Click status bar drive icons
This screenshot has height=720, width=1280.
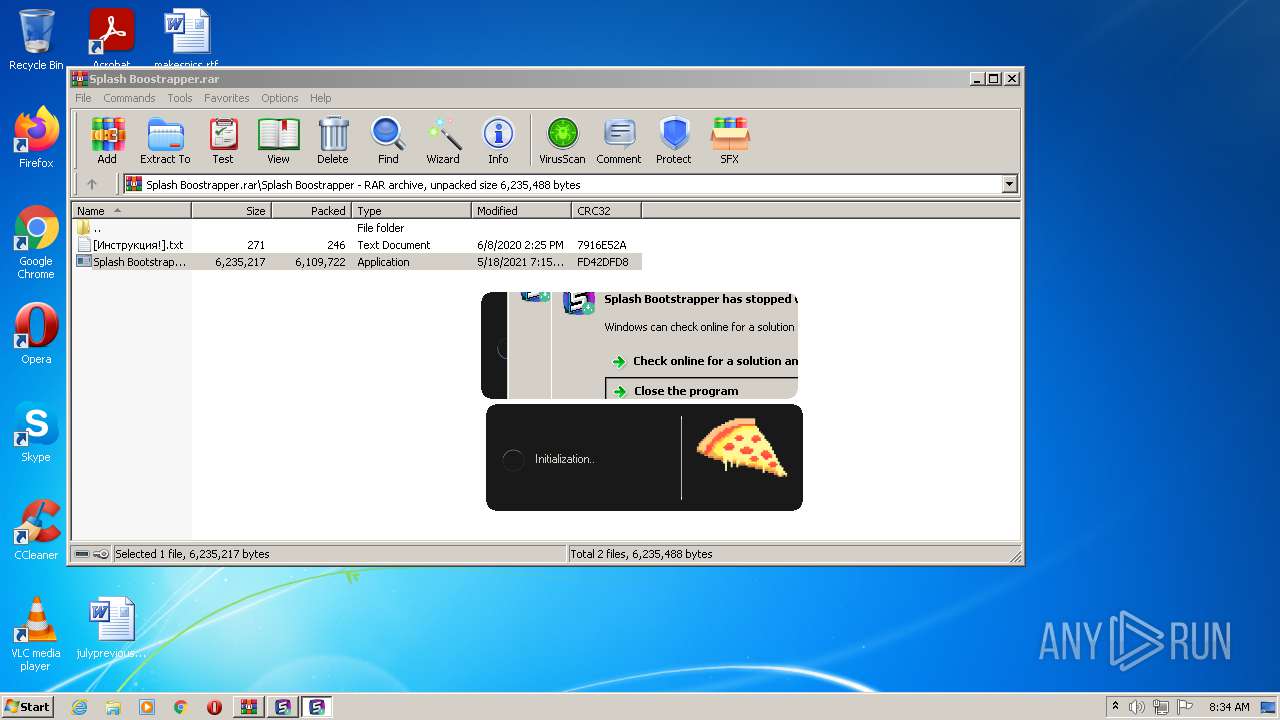[x=92, y=554]
